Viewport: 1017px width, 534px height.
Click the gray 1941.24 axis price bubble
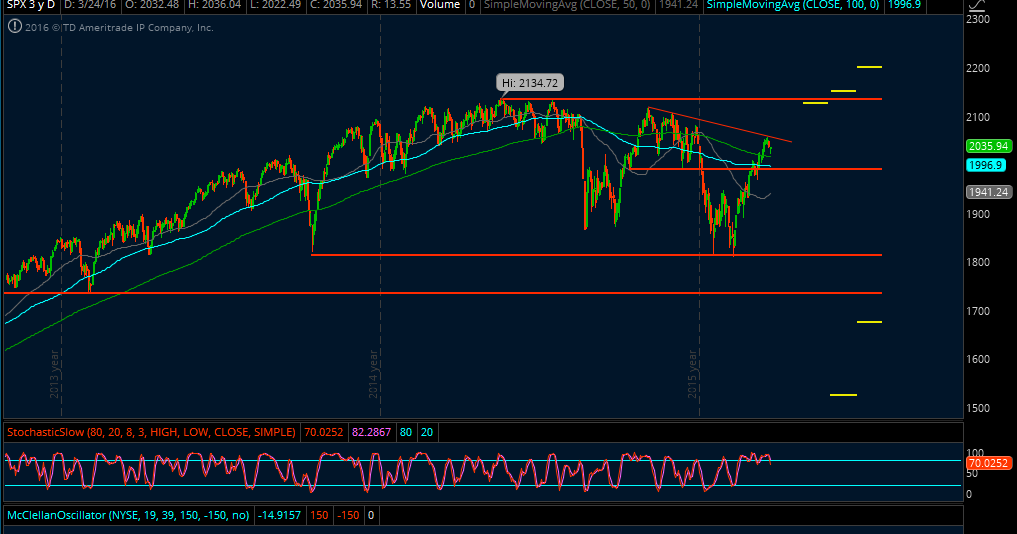click(987, 192)
